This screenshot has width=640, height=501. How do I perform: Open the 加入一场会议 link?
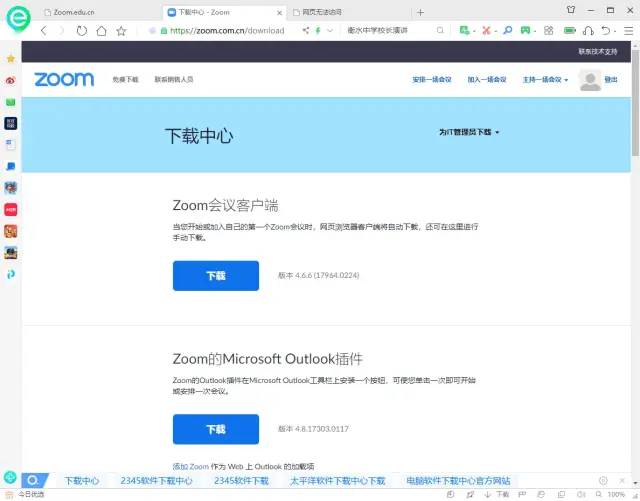point(487,80)
